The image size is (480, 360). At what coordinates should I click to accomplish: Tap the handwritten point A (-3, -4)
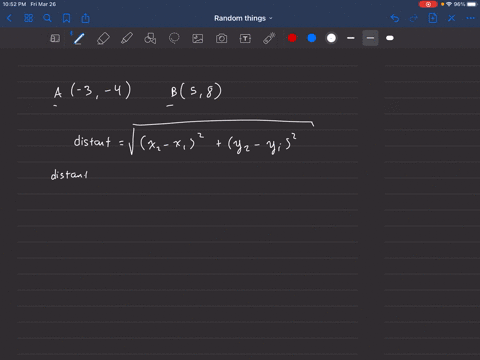click(93, 91)
